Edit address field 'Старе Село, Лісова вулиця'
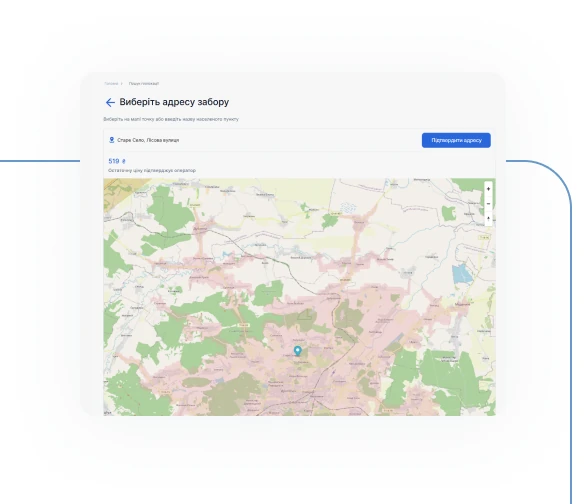The width and height of the screenshot is (586, 504). coord(148,140)
